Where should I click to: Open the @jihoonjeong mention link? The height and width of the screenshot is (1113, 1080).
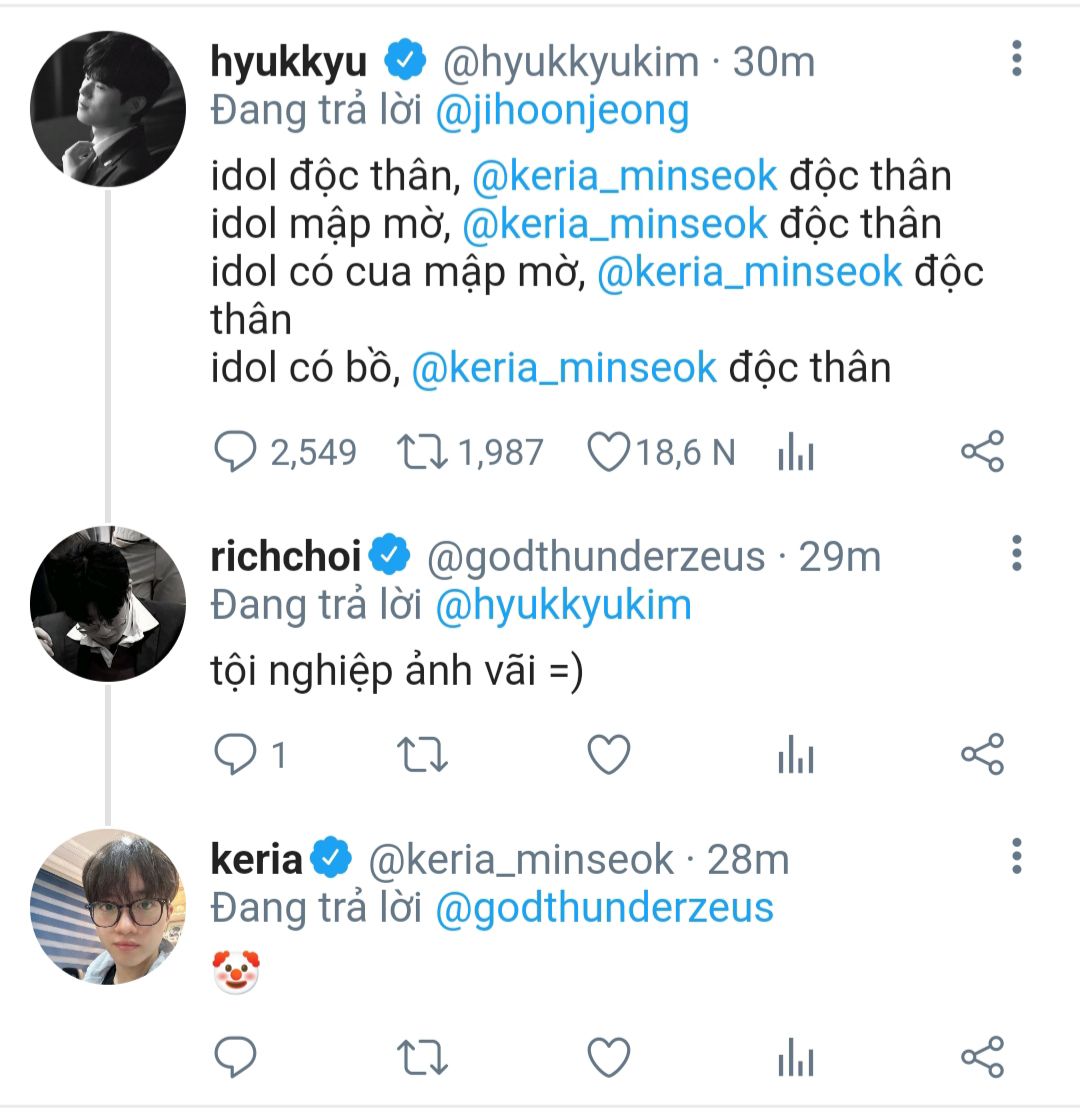tap(562, 111)
